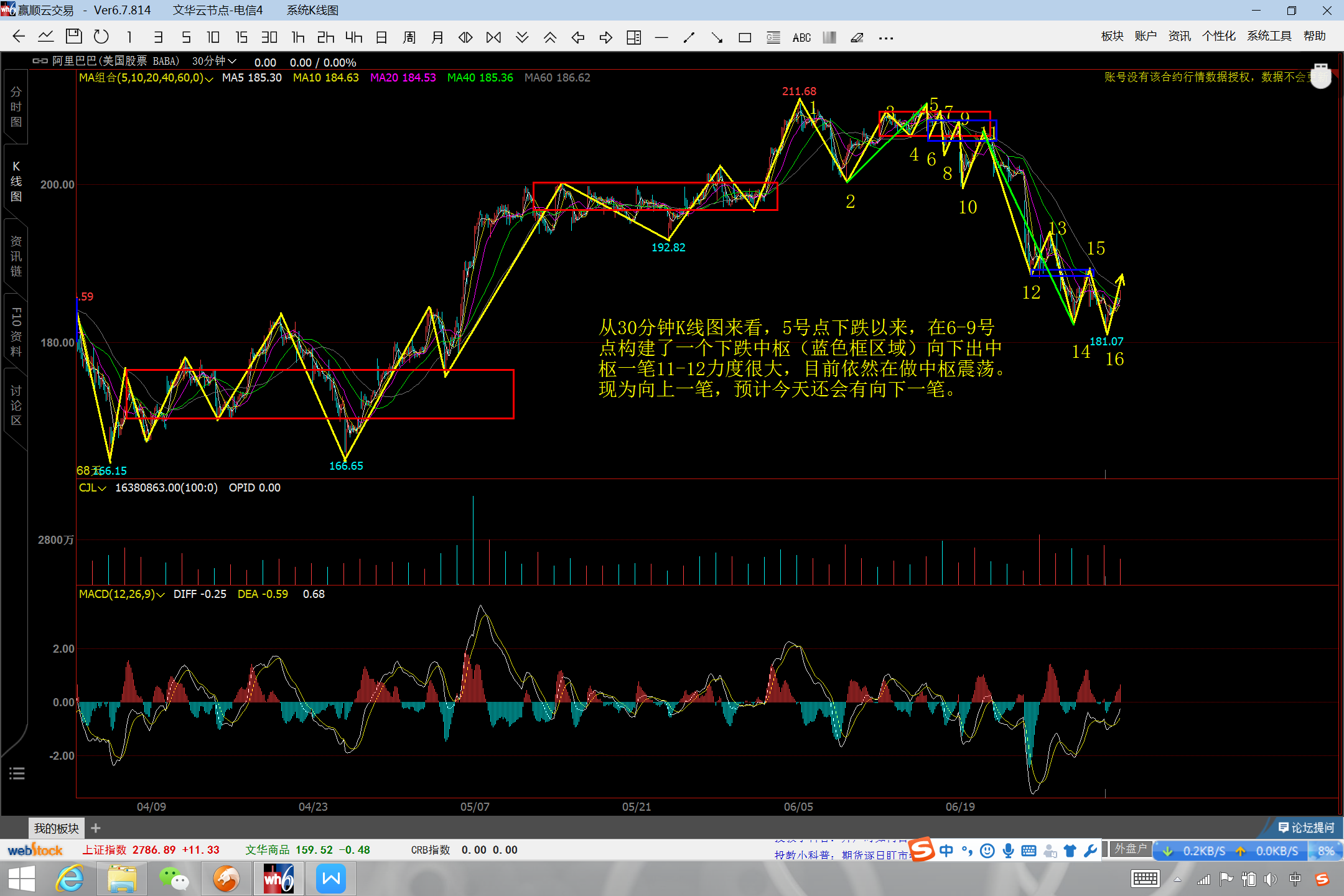Switch to 1h period

[x=298, y=37]
